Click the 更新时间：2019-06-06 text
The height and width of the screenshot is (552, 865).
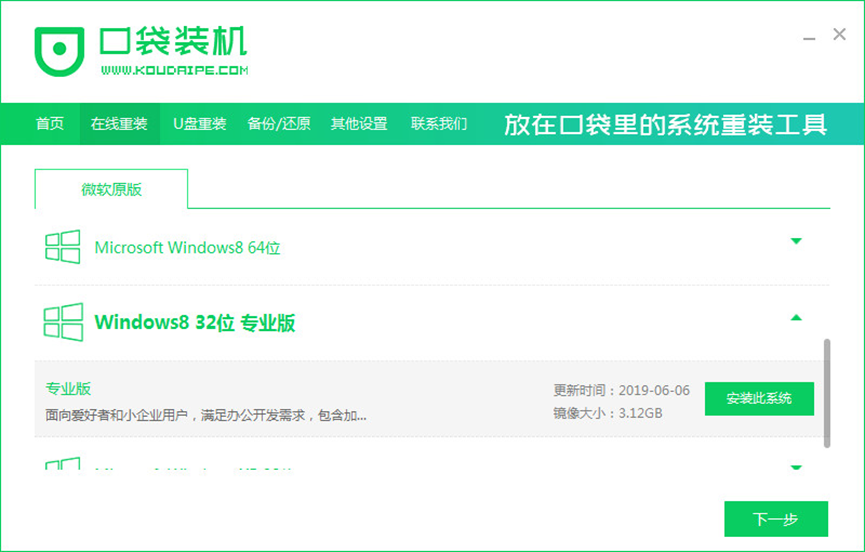click(x=621, y=390)
